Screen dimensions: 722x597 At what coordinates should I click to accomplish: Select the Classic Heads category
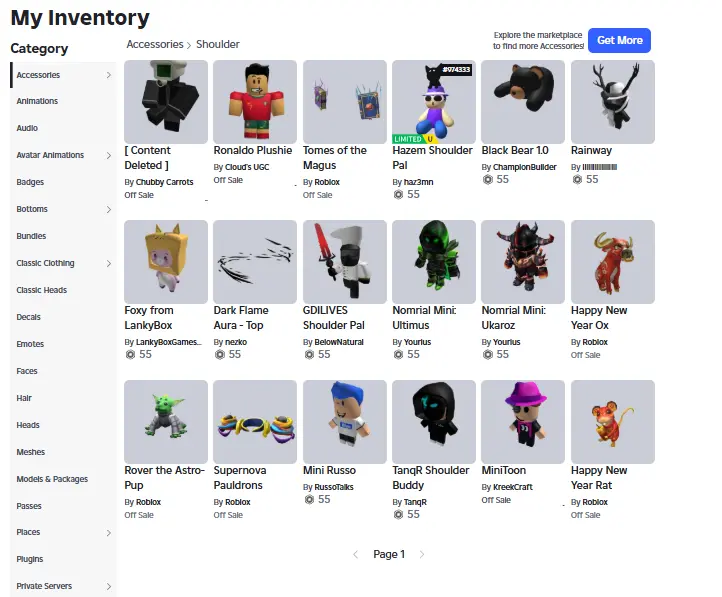coord(41,290)
